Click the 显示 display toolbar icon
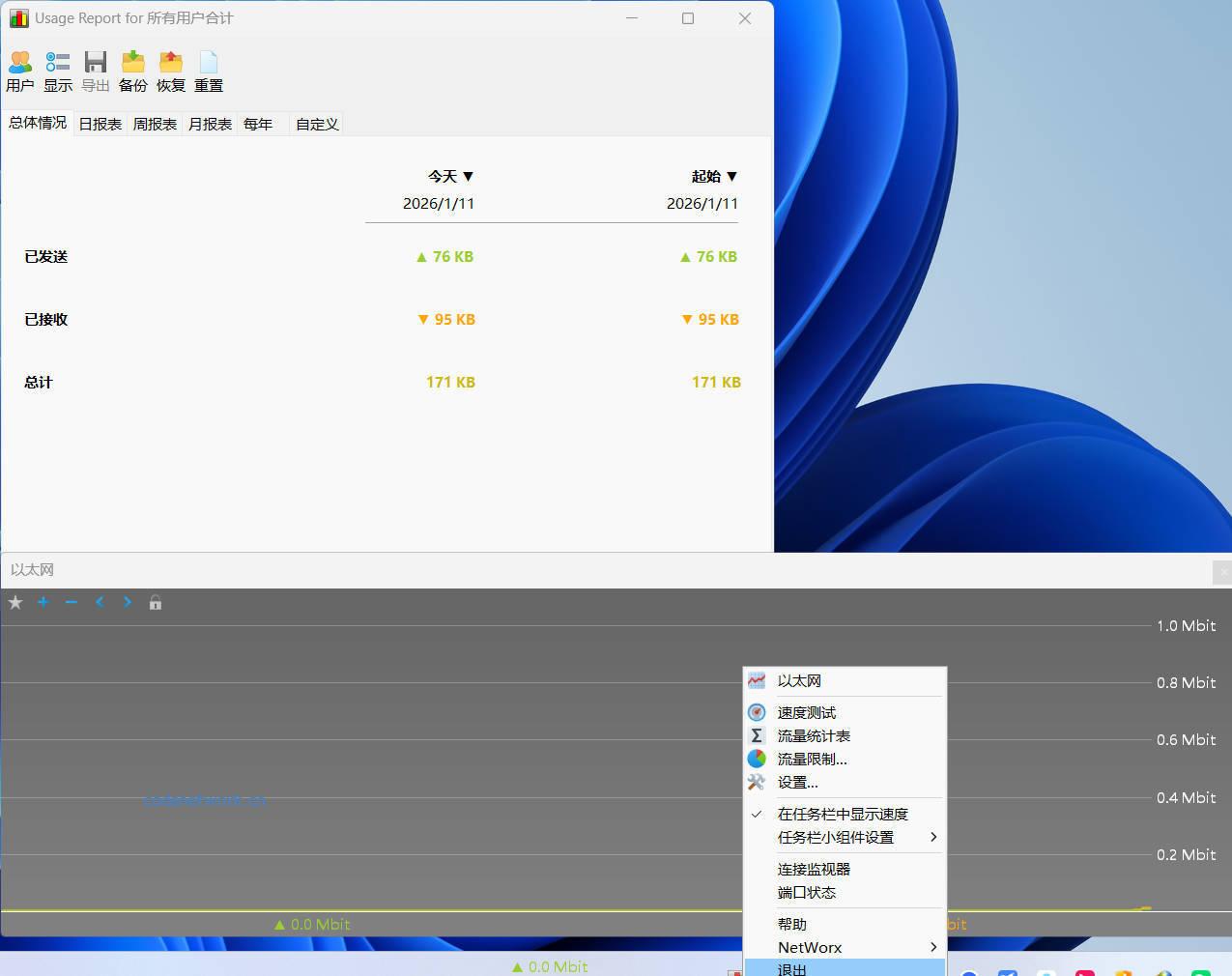 [57, 68]
